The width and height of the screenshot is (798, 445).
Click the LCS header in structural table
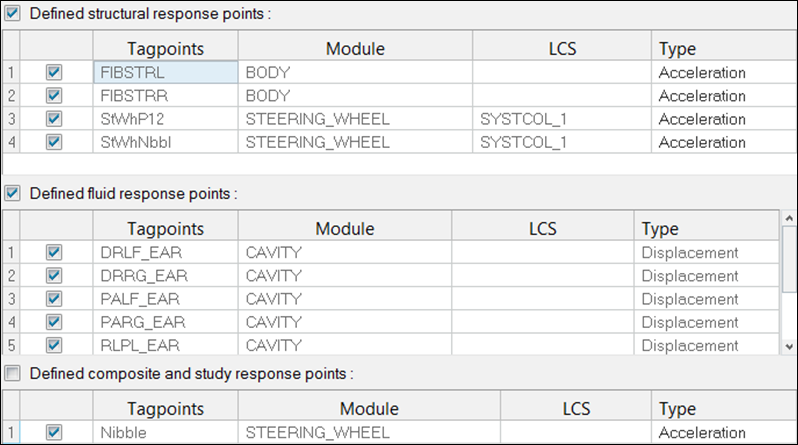coord(562,49)
